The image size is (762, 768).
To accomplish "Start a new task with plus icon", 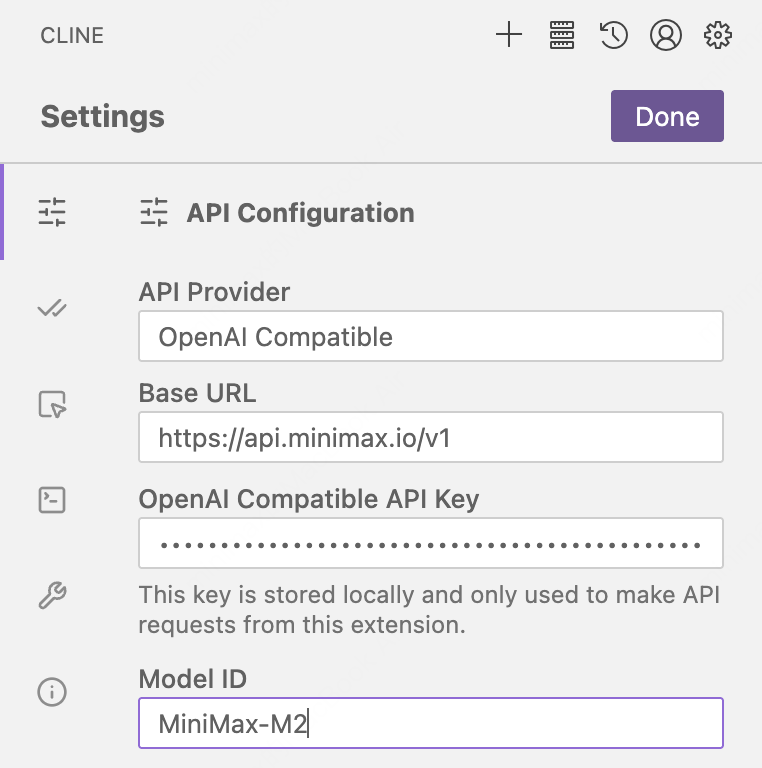I will [x=509, y=36].
